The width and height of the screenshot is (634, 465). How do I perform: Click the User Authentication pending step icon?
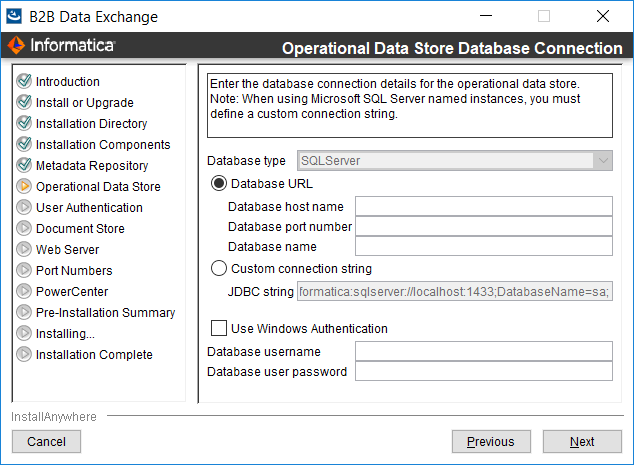(x=24, y=207)
